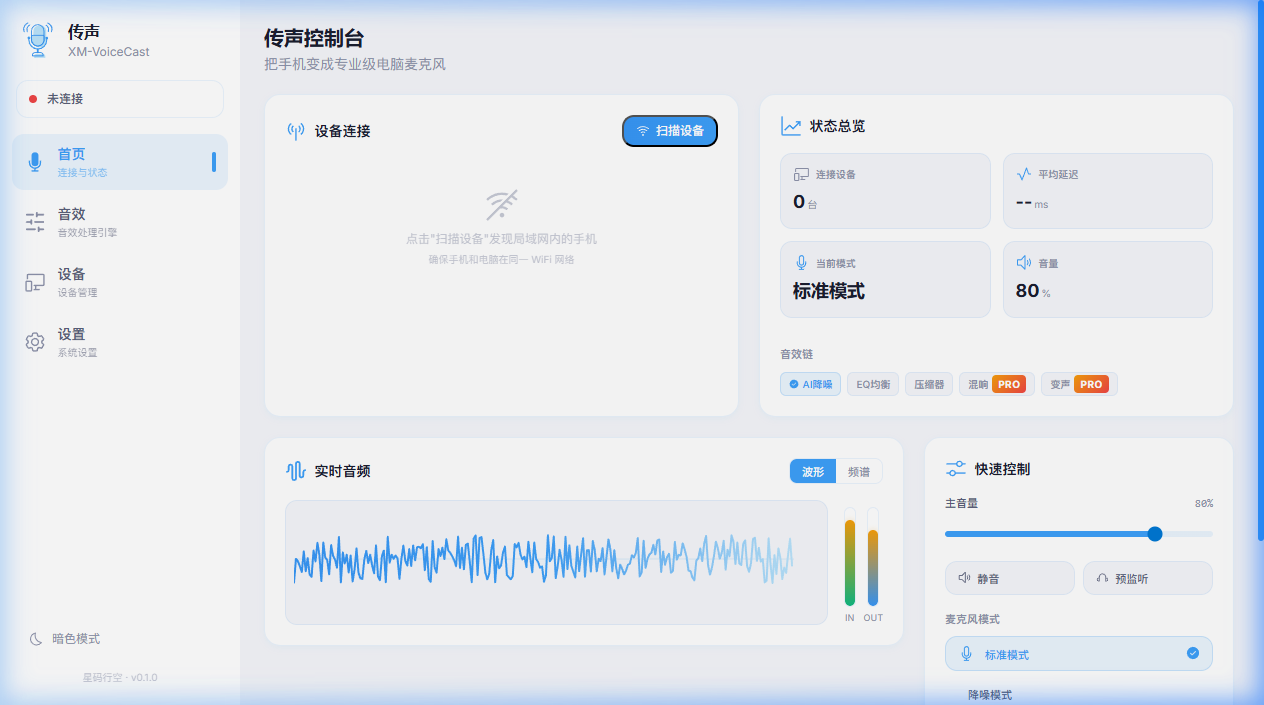Click the speaker icon in 音量 card

(x=1023, y=263)
